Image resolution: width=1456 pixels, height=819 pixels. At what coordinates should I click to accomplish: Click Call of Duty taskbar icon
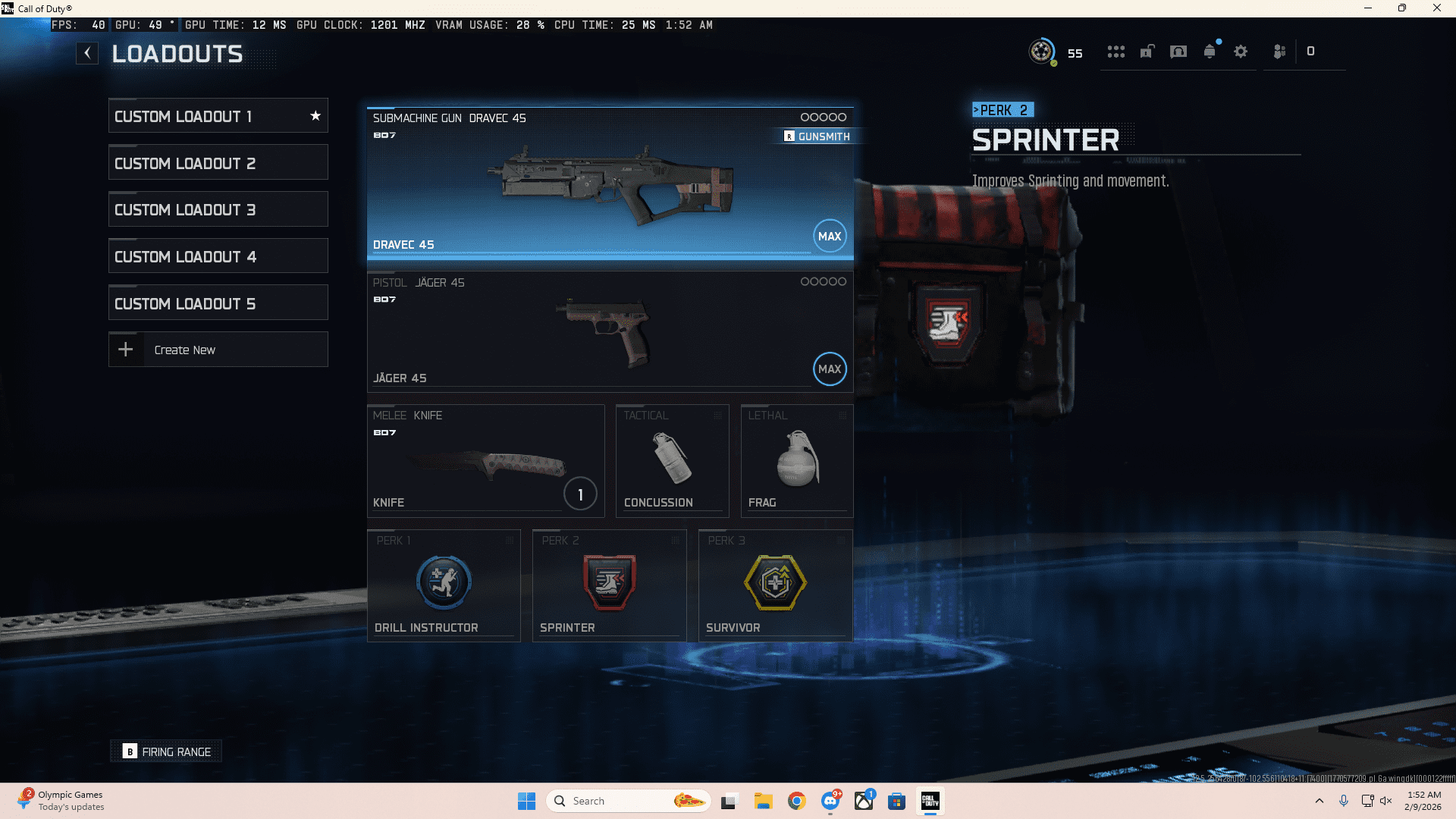pyautogui.click(x=930, y=801)
